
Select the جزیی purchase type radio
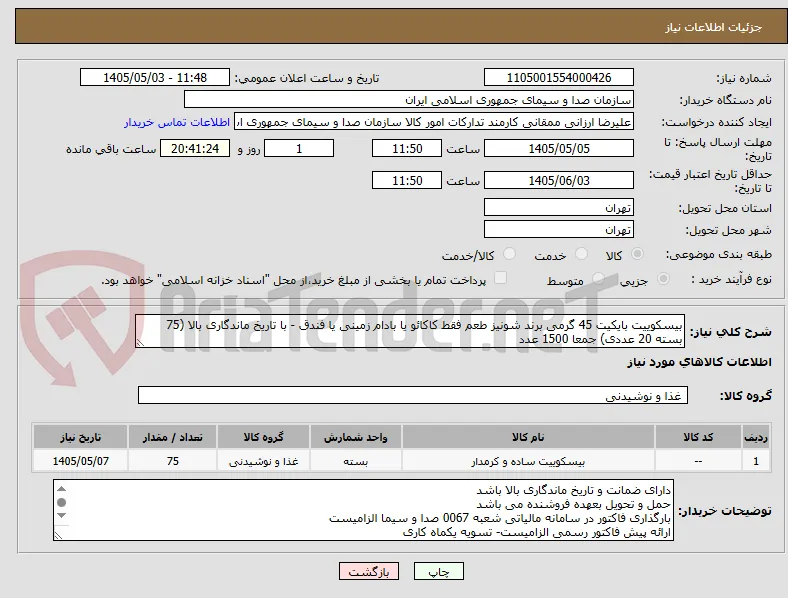(663, 278)
